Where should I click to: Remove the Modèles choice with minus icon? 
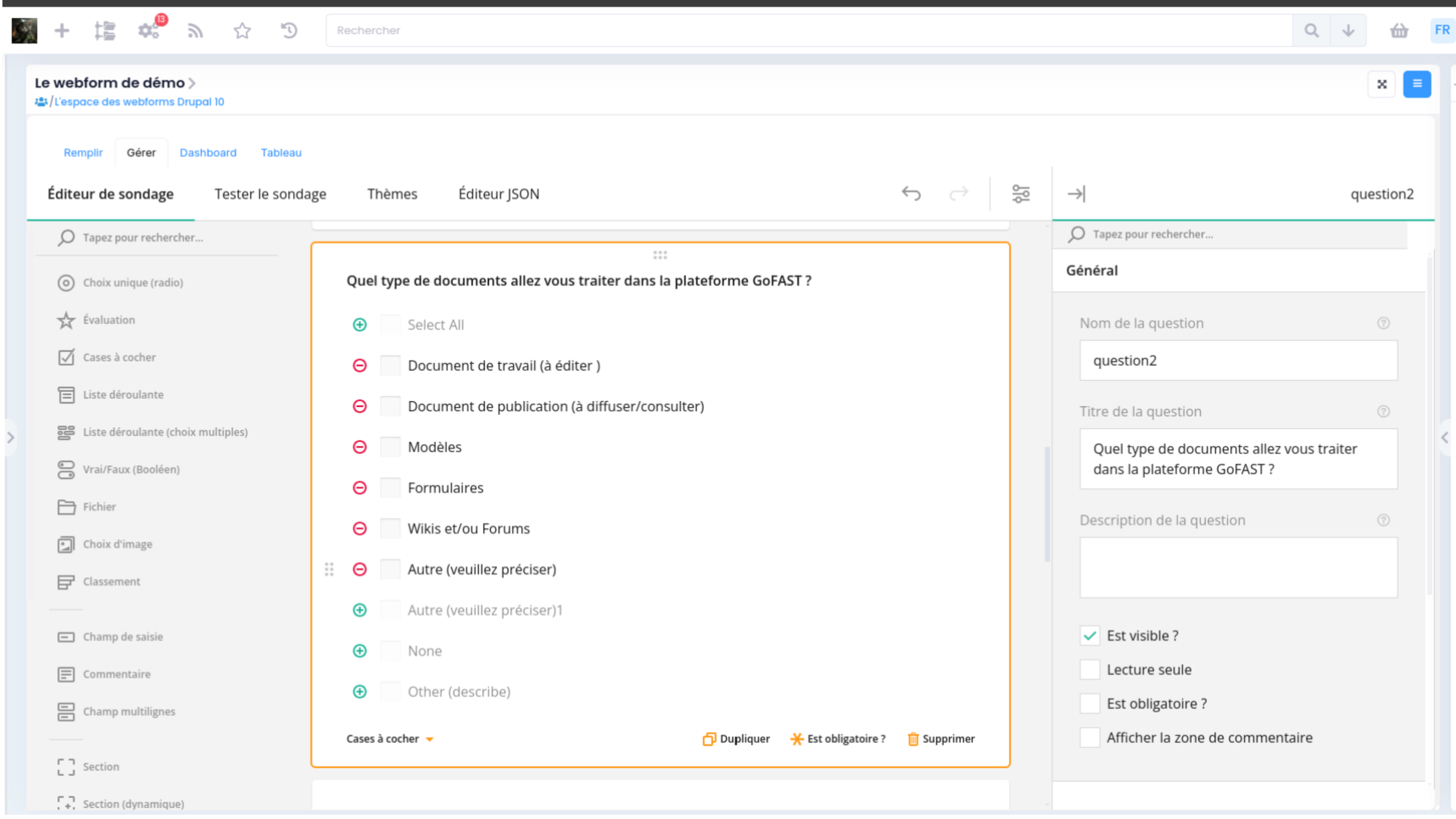pos(359,447)
